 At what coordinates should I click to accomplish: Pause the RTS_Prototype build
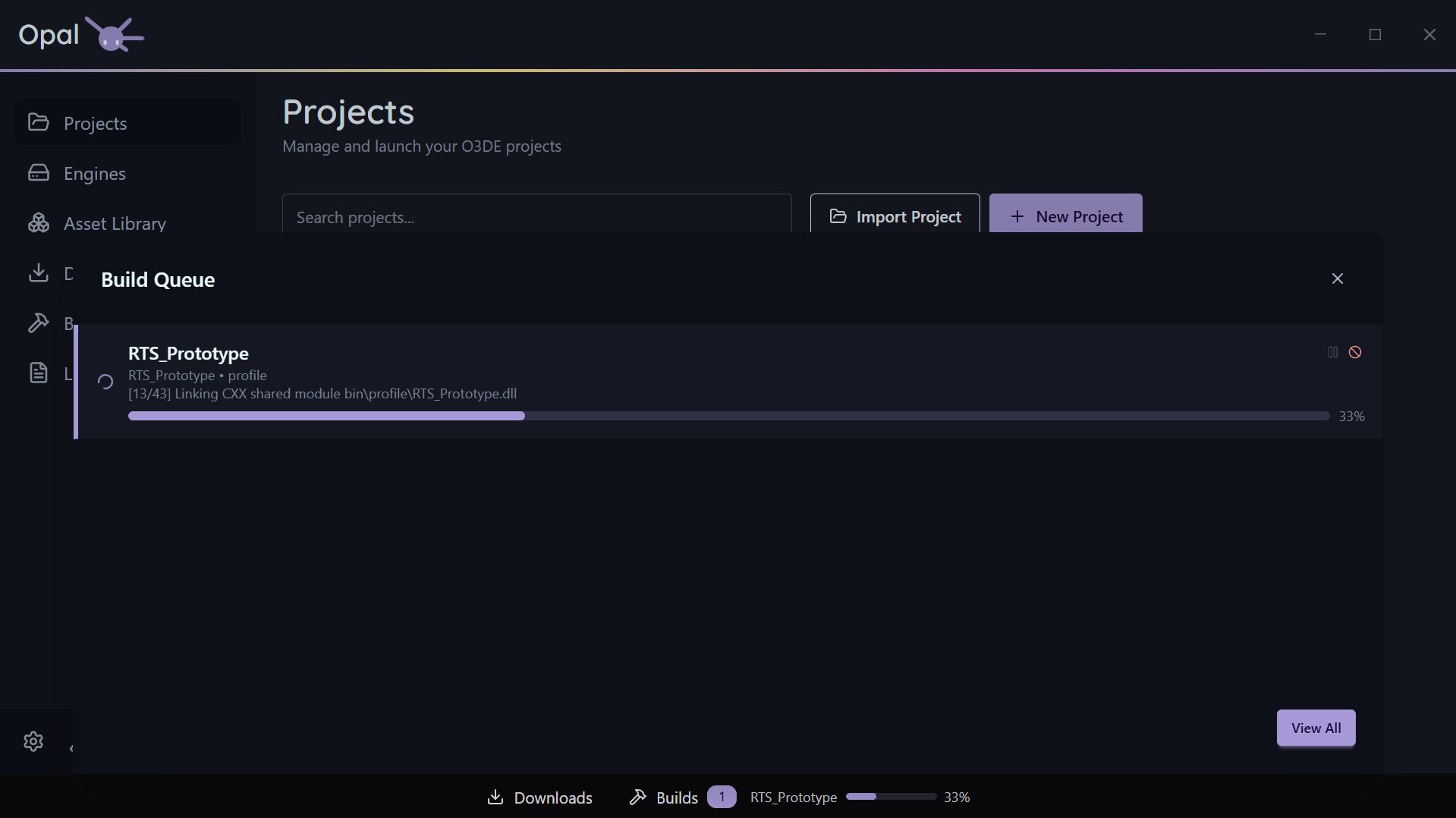click(1333, 352)
